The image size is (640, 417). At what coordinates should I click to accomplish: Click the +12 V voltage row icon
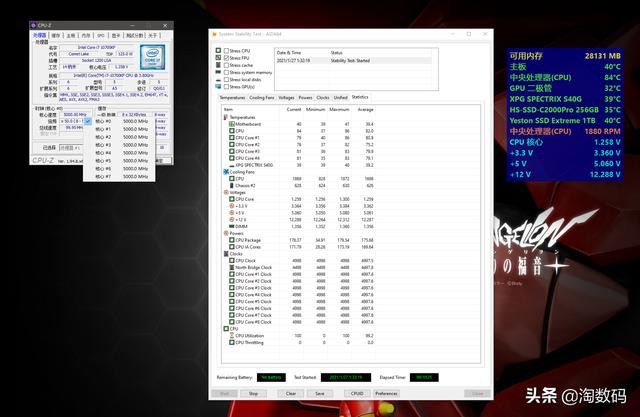pyautogui.click(x=232, y=220)
